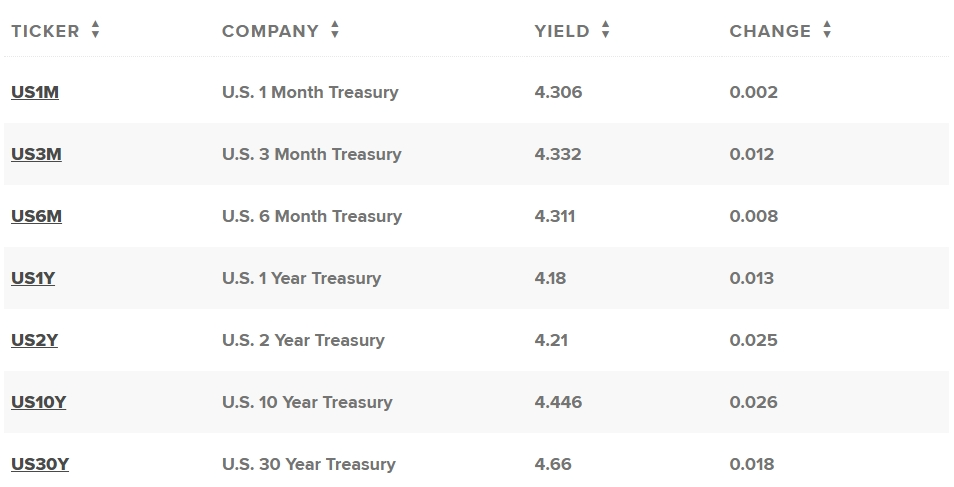
Task: Sort table by Ticker column arrows
Action: tap(95, 29)
